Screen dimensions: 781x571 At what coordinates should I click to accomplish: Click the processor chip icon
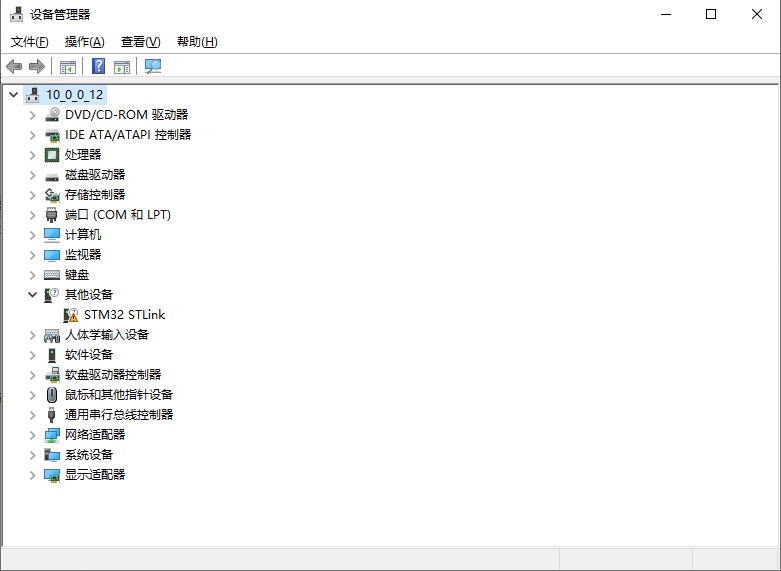click(x=52, y=155)
